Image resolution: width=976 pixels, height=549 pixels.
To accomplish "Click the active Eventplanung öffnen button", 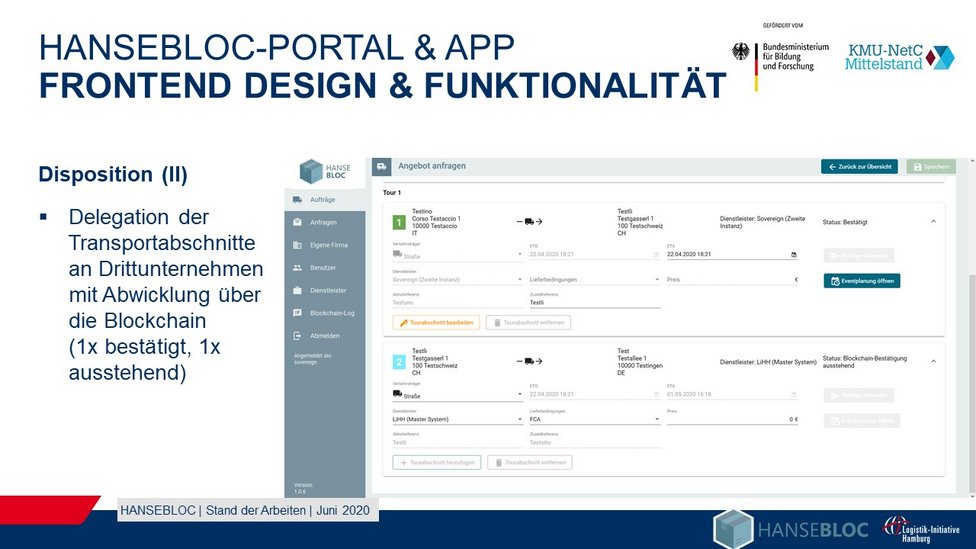I will click(861, 281).
